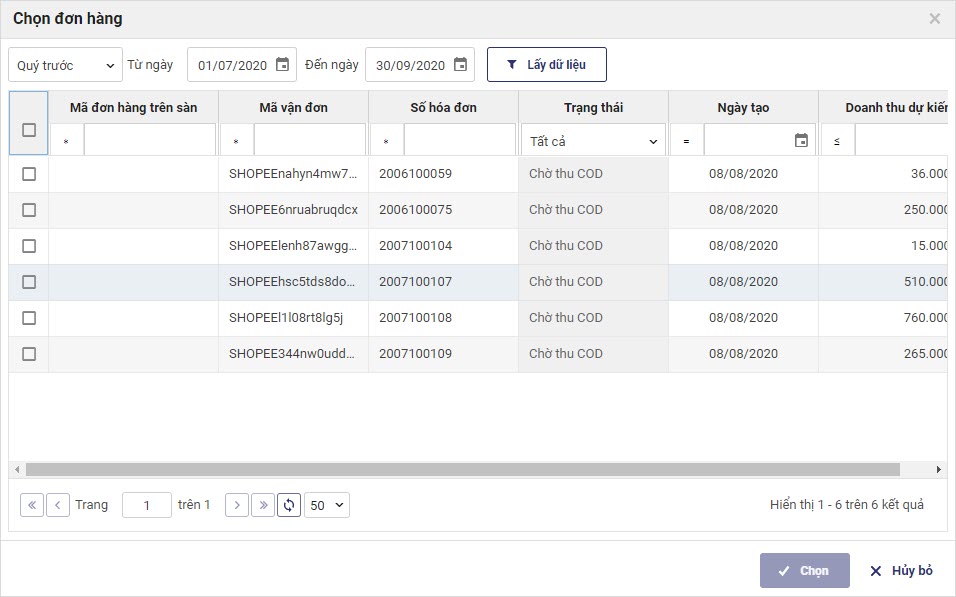This screenshot has height=597, width=956.
Task: Click the page number input field
Action: (147, 505)
